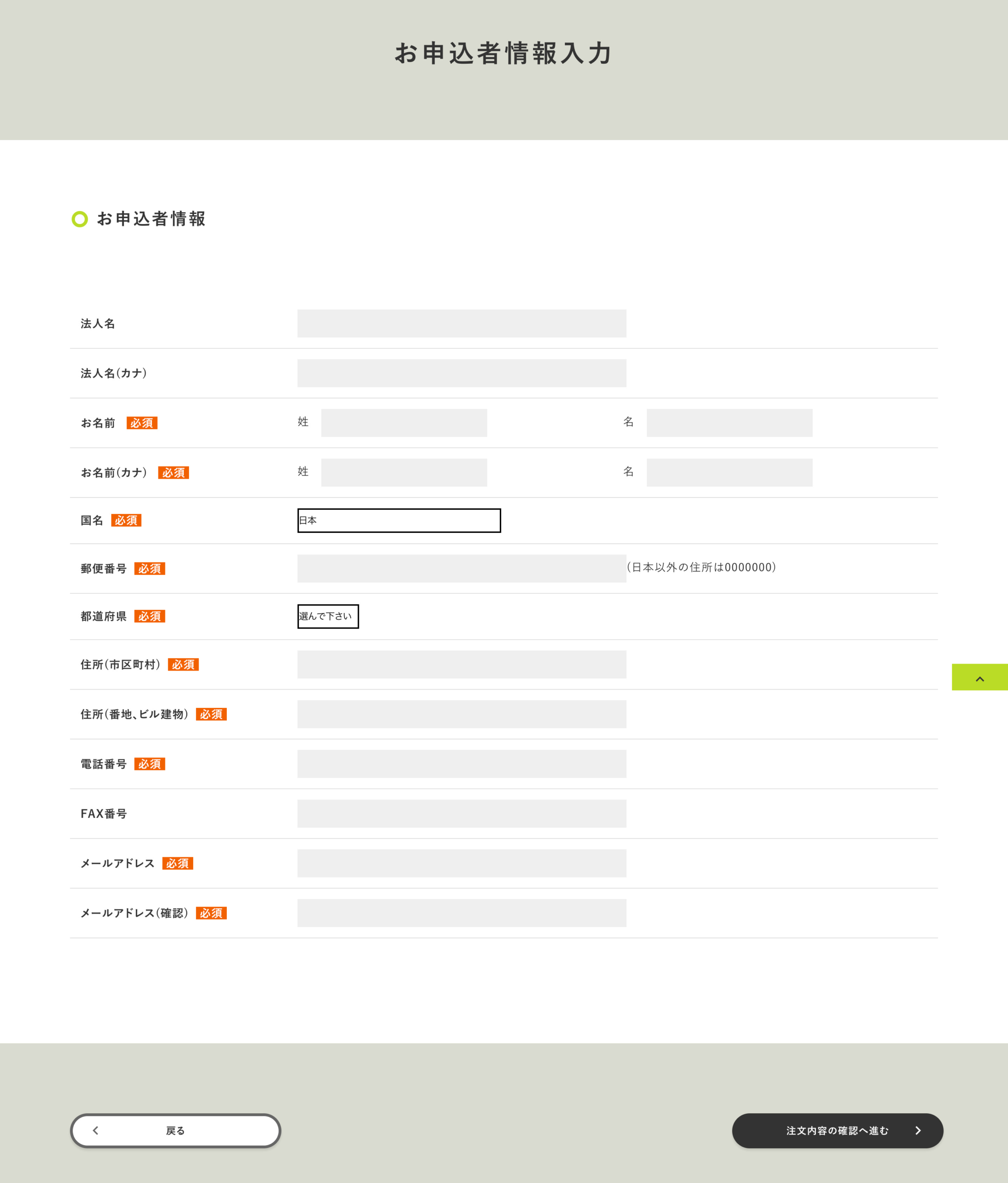Click the お名前(カナ) 姓 input field

click(404, 473)
